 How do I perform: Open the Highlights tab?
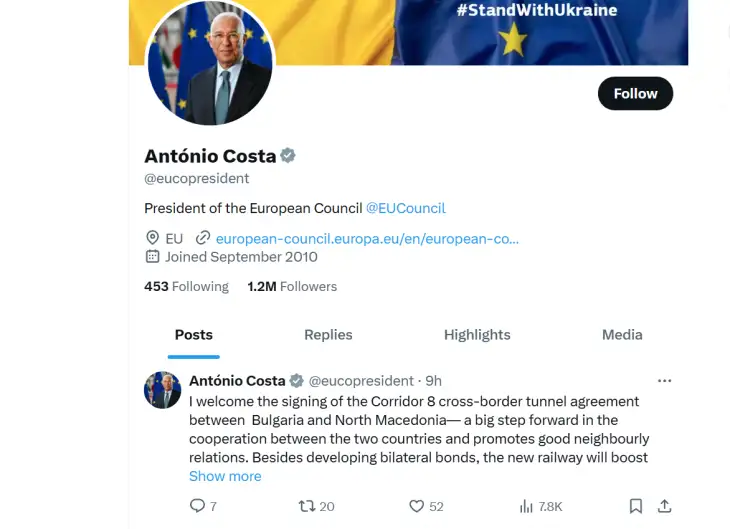477,335
